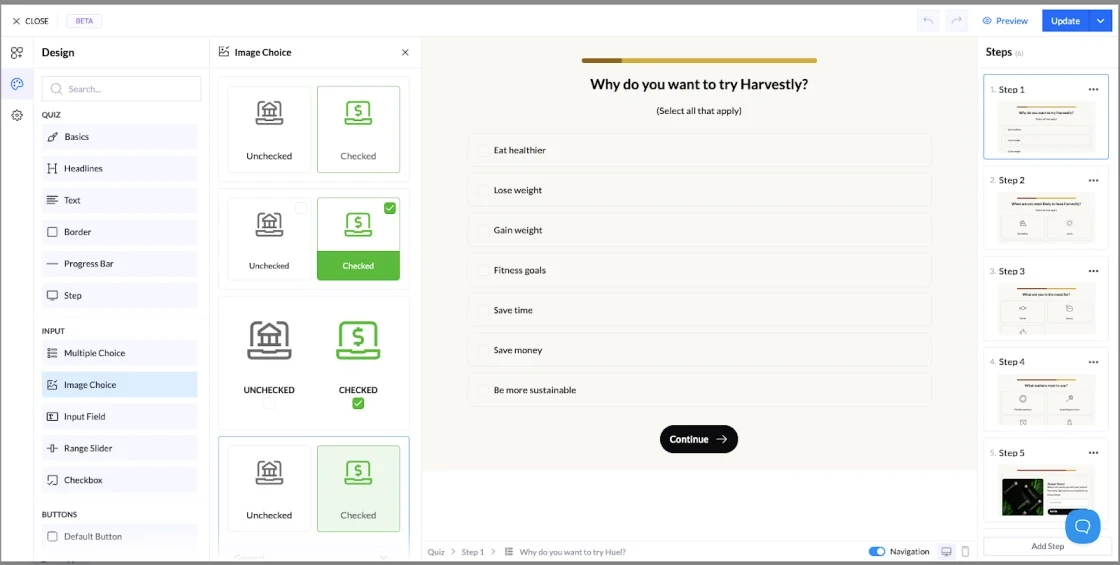The height and width of the screenshot is (565, 1120).
Task: Close the editor with the CLOSE button
Action: tap(30, 21)
